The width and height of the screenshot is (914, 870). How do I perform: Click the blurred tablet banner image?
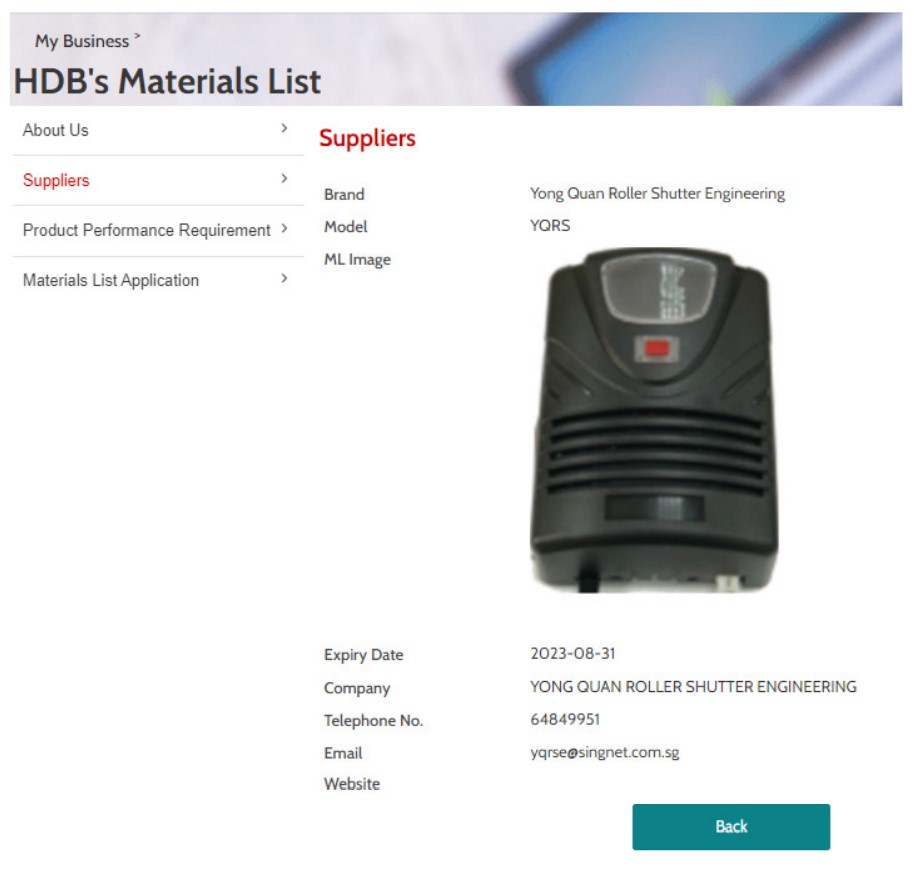699,58
